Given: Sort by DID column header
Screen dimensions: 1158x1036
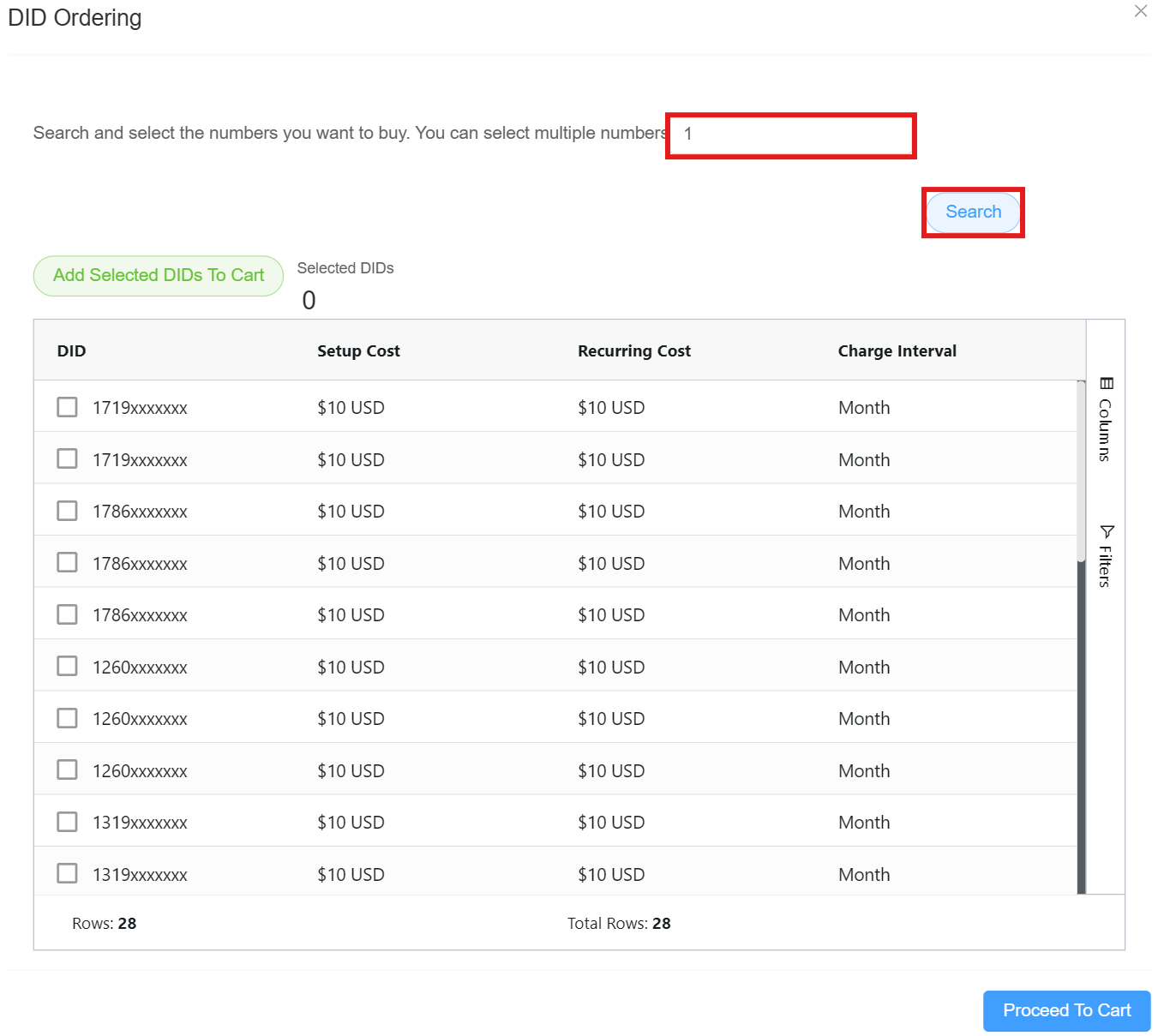Looking at the screenshot, I should tap(72, 350).
